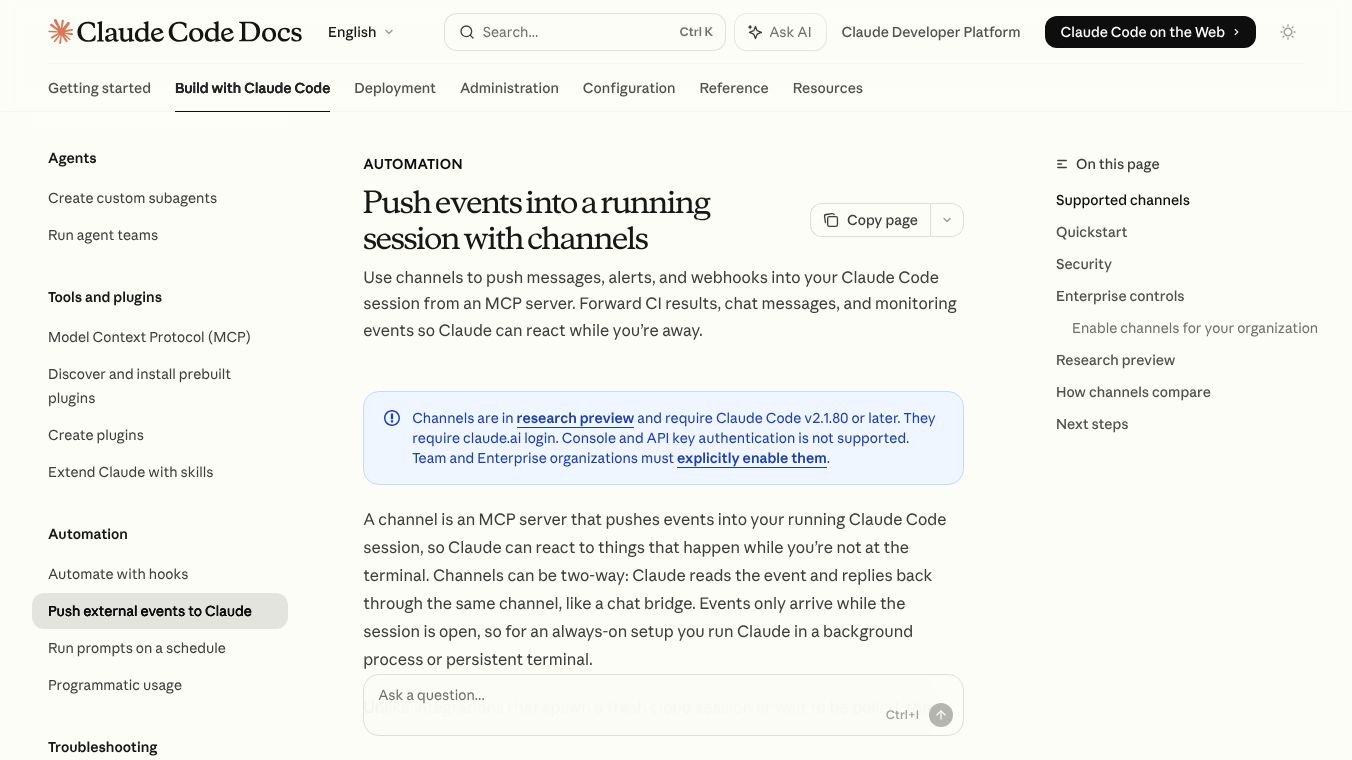Open Programmatic usage sidebar page
This screenshot has height=760, width=1352.
click(x=115, y=685)
